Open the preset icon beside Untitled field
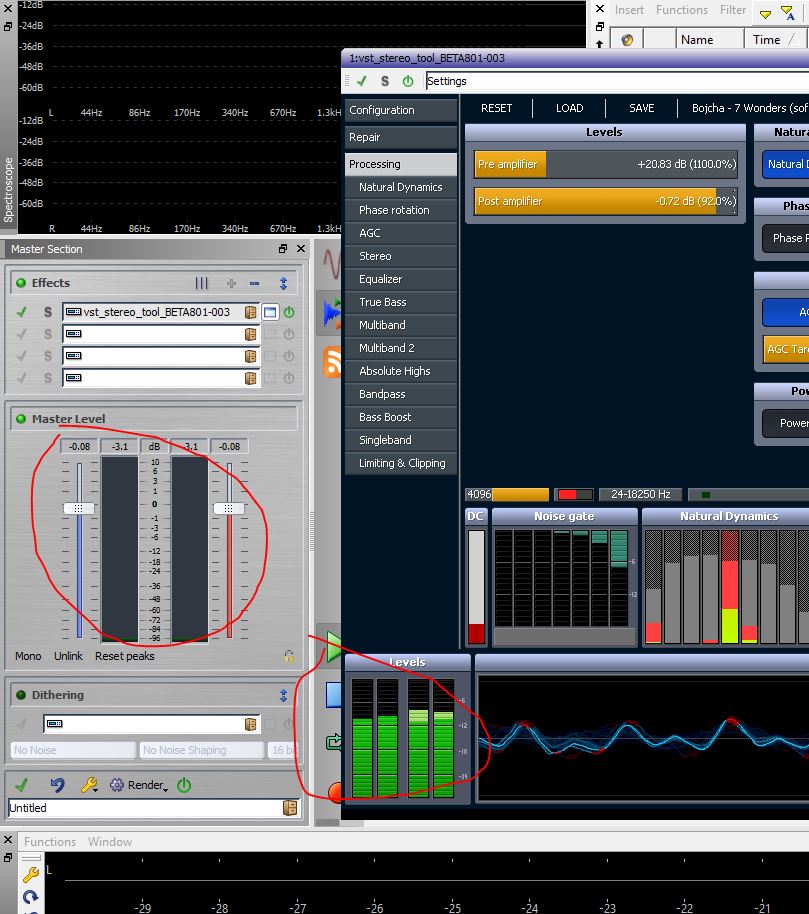The height and width of the screenshot is (914, 809). [x=290, y=808]
